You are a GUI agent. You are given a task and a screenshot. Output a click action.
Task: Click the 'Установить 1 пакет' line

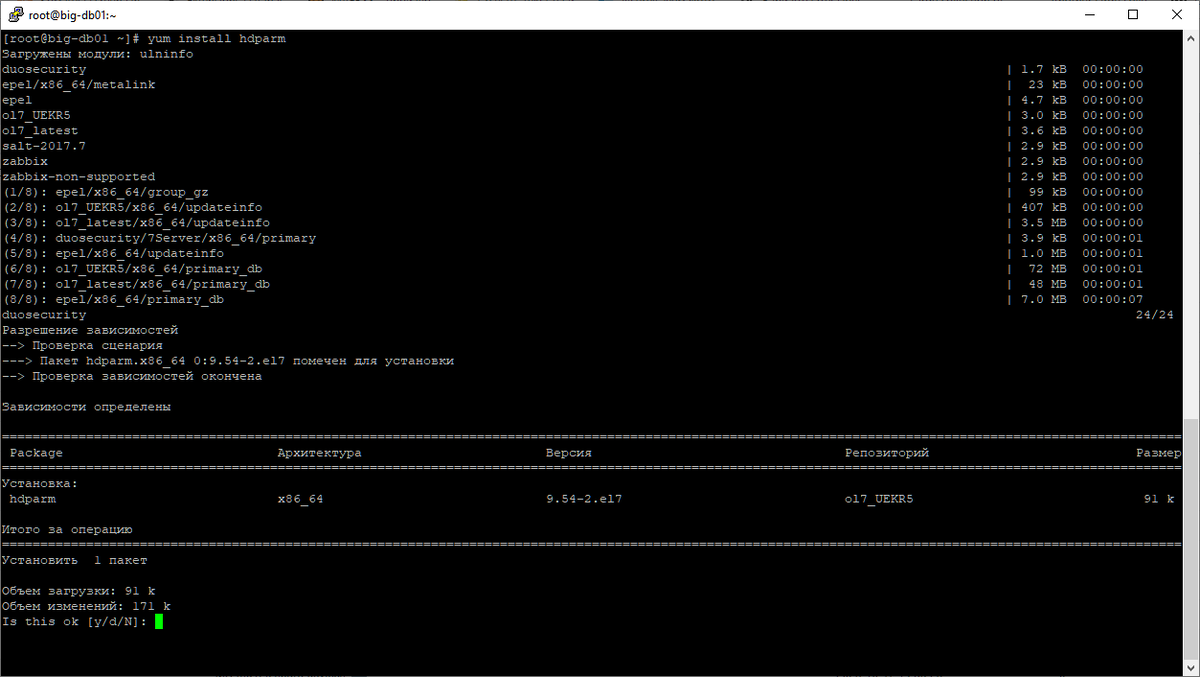[x=75, y=561]
